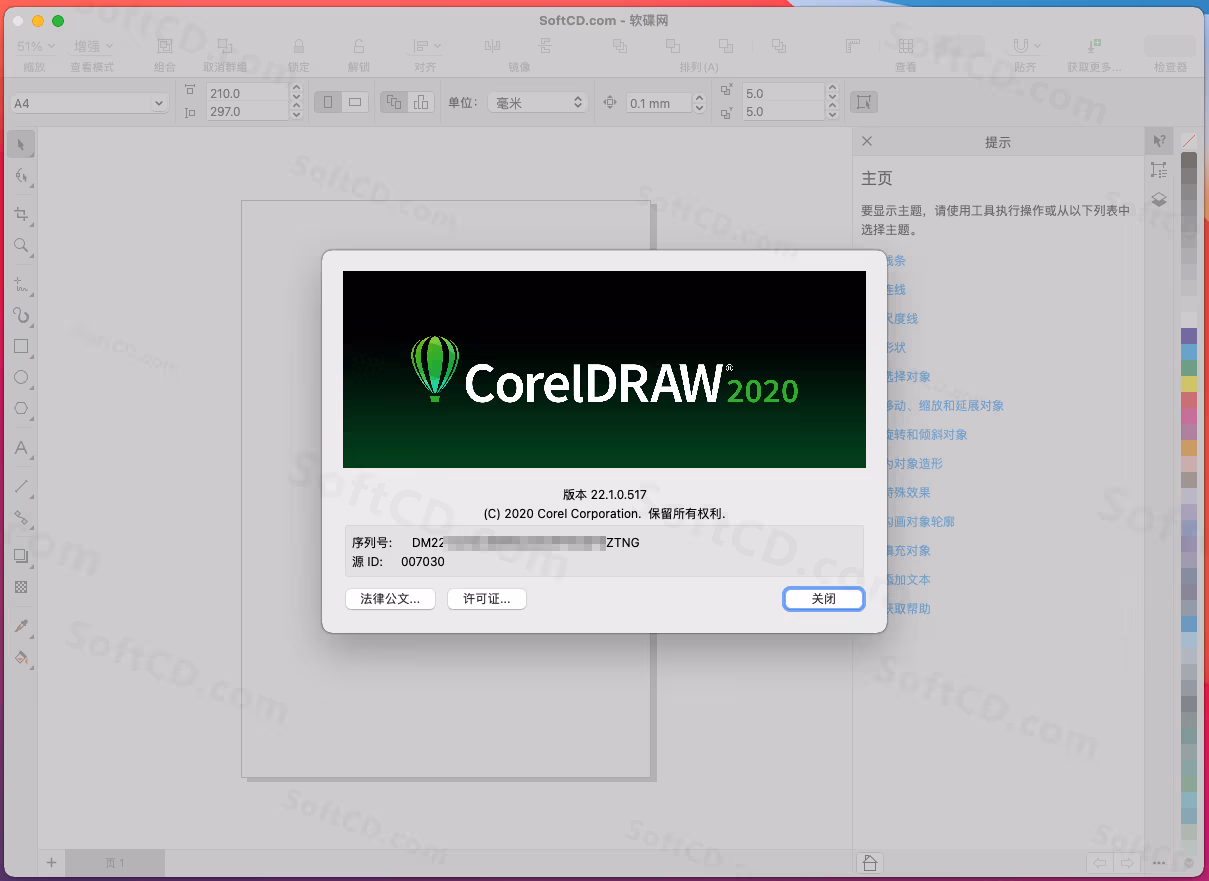Click the 镜像 mirror horizontally icon

(x=492, y=46)
